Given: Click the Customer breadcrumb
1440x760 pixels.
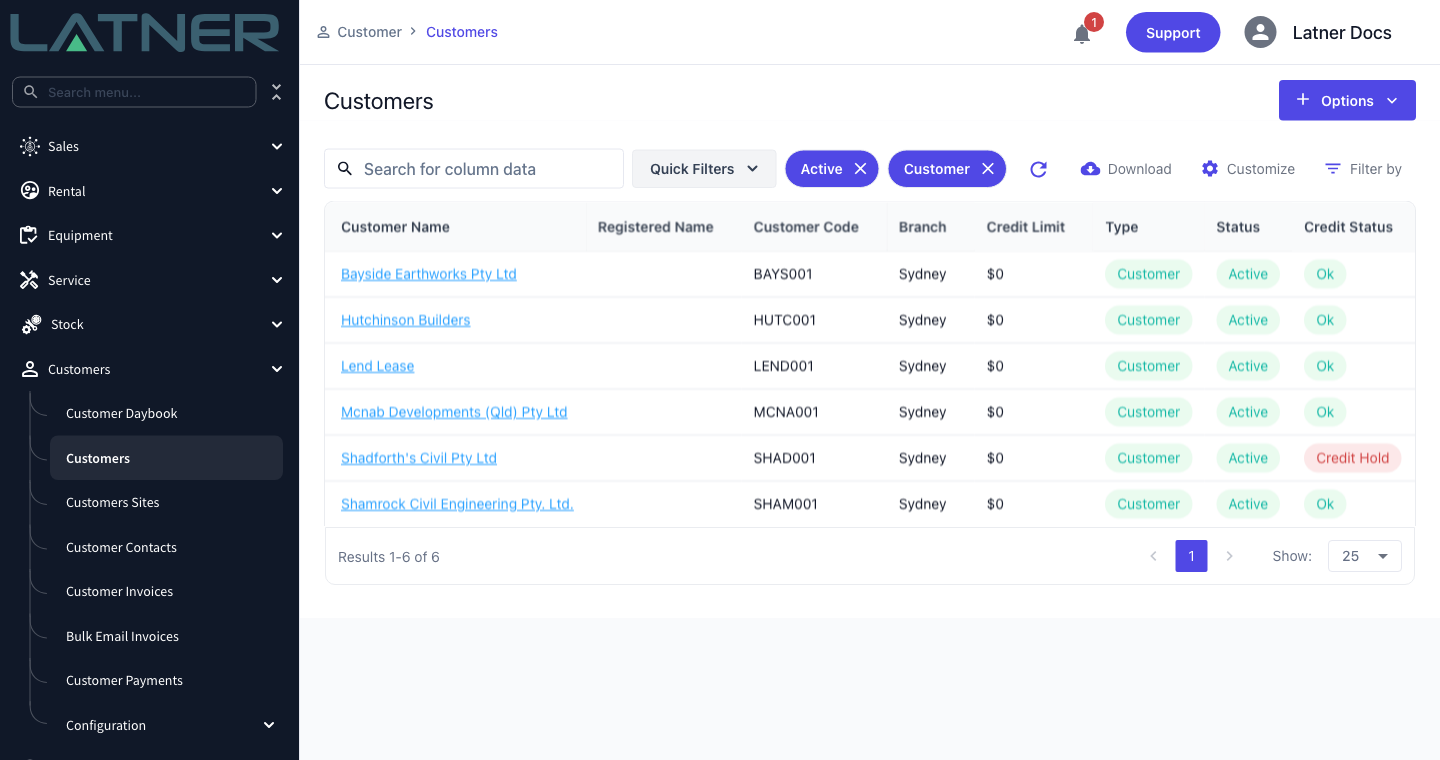Looking at the screenshot, I should coord(369,32).
